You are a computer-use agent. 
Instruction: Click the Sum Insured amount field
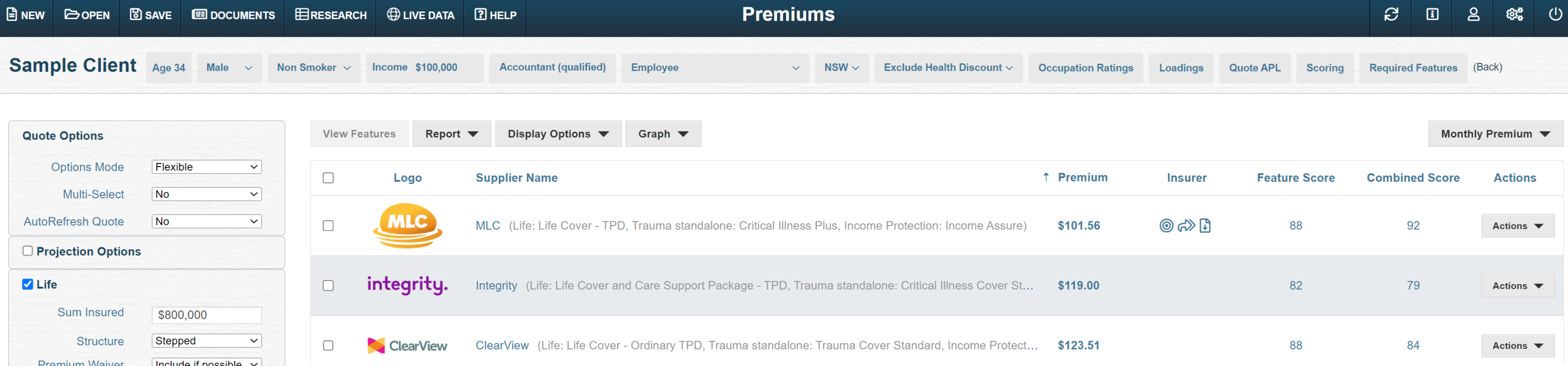pos(206,314)
